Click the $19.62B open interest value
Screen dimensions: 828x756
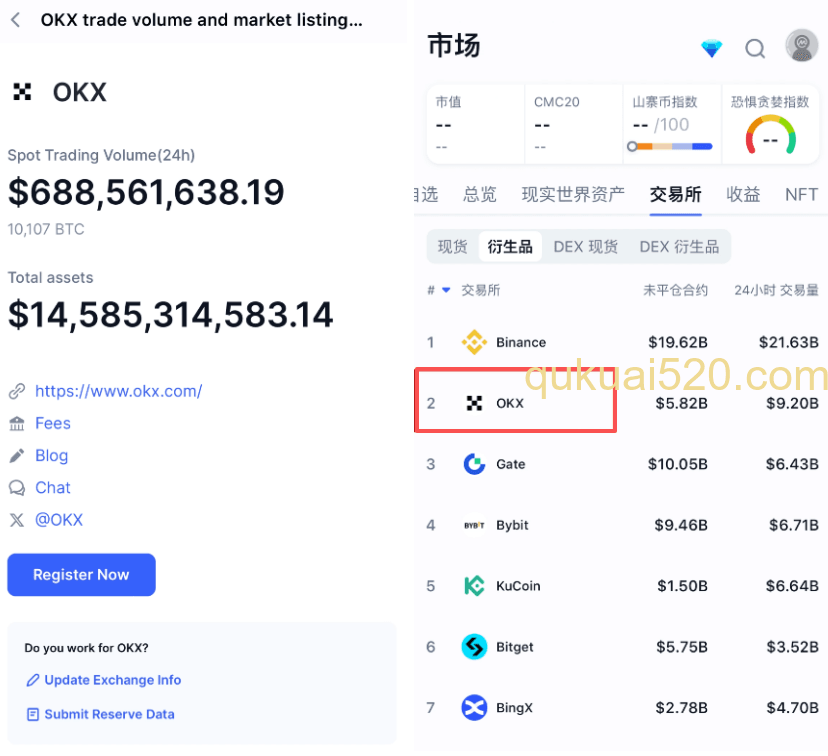coord(678,342)
